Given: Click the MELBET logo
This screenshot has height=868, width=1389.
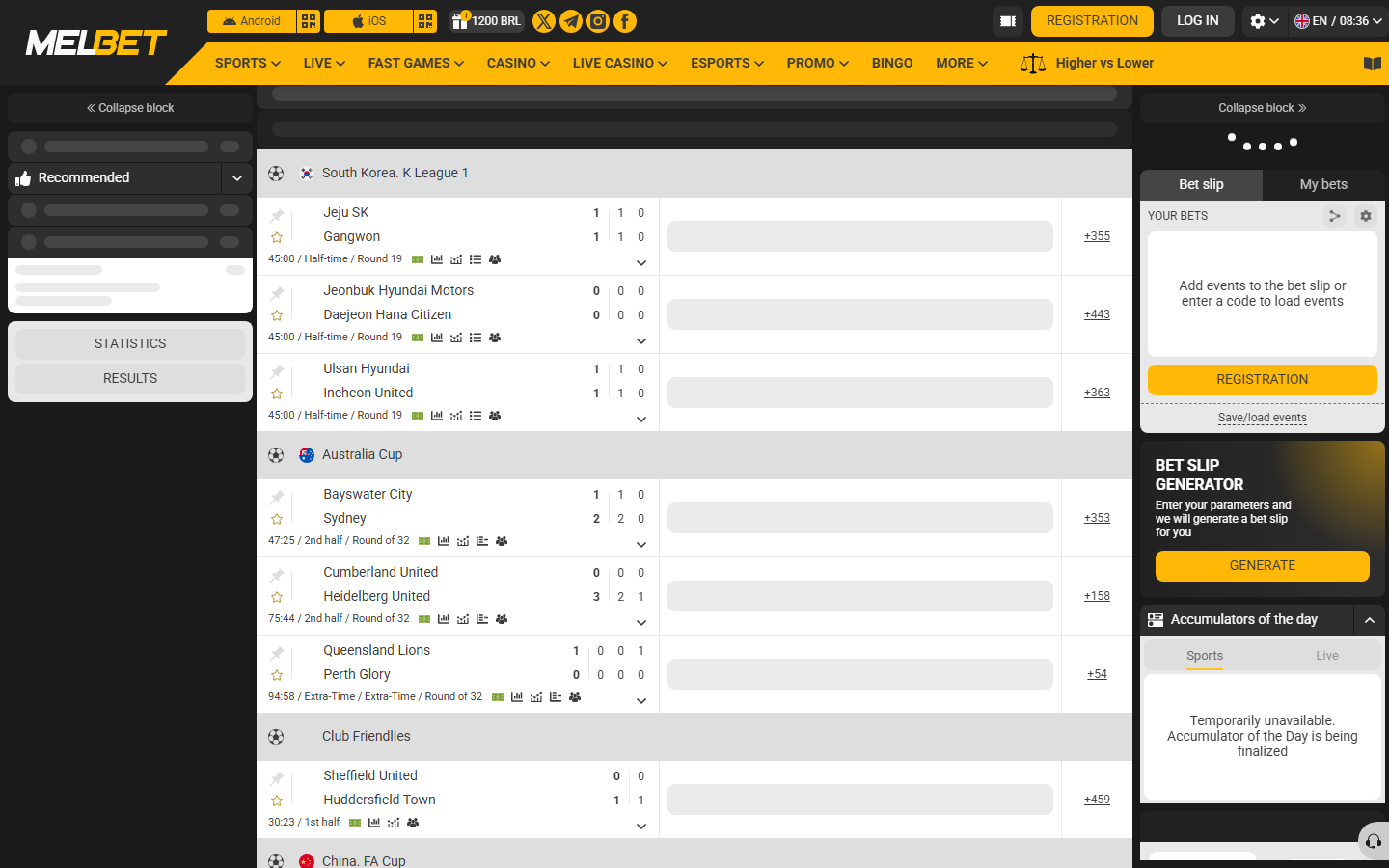Looking at the screenshot, I should click(95, 42).
